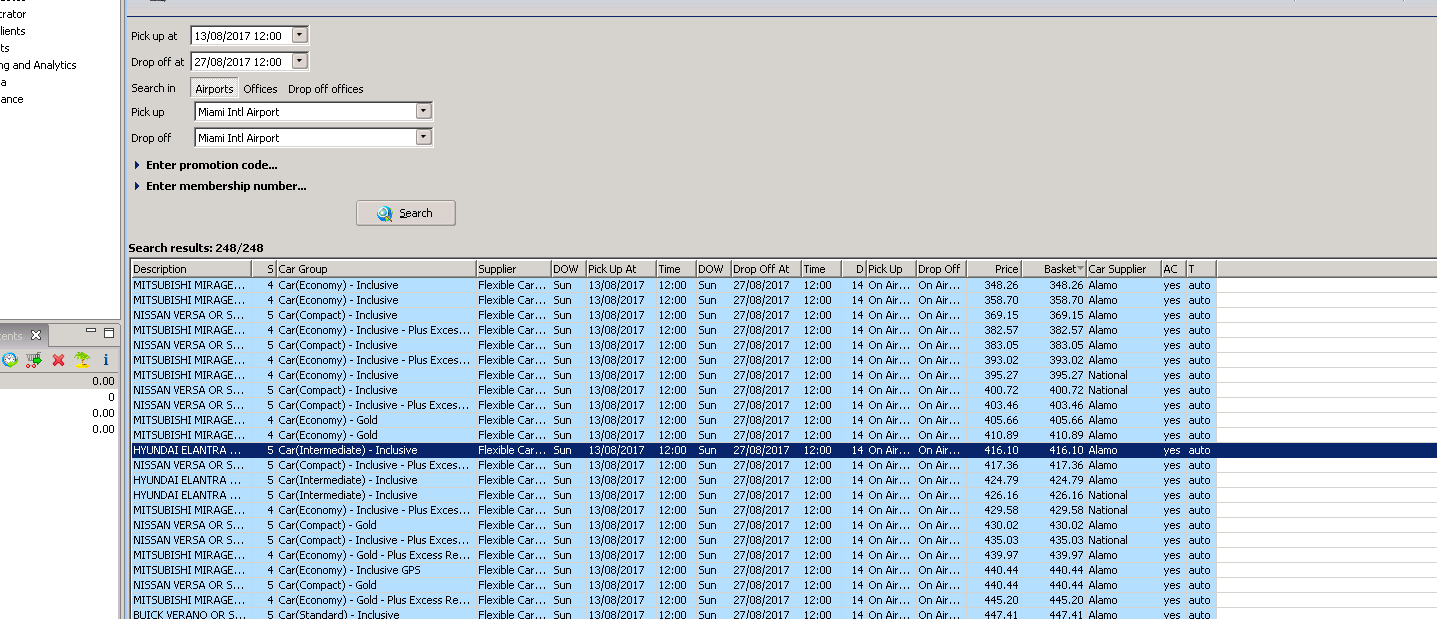Open the Pick up at date dropdown
The width and height of the screenshot is (1437, 619).
point(300,35)
